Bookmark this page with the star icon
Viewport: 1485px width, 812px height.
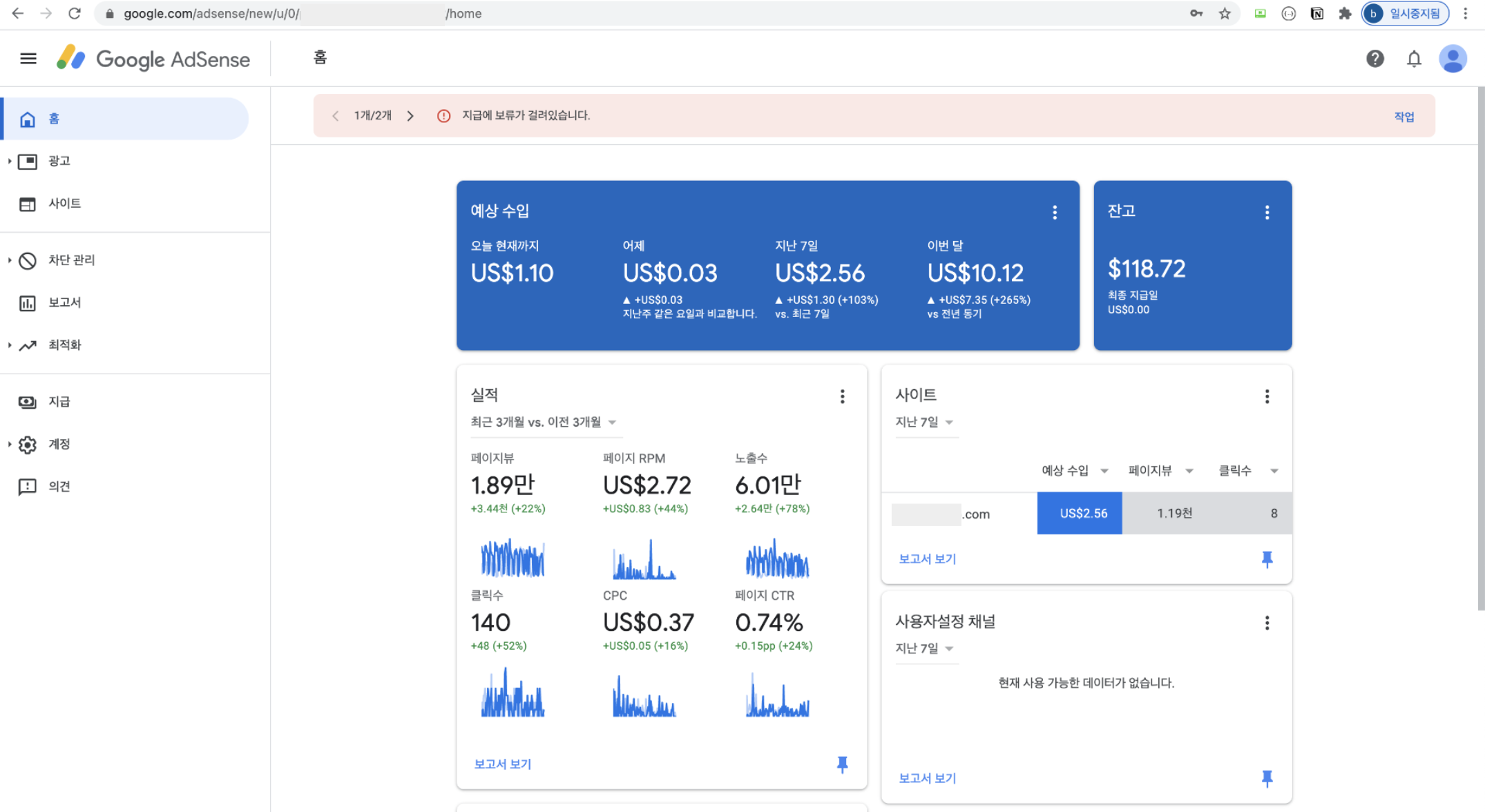pyautogui.click(x=1225, y=14)
